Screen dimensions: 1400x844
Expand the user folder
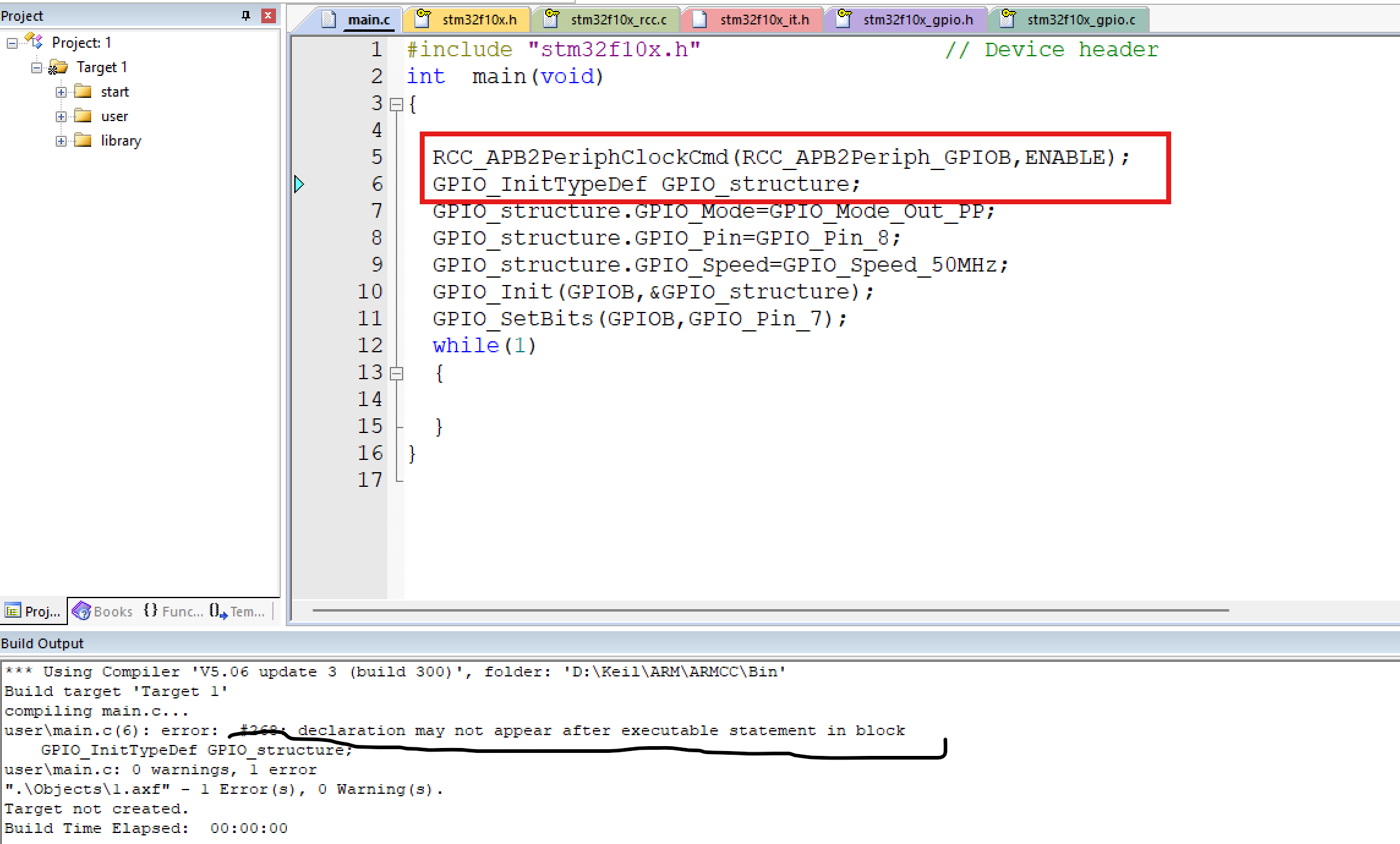click(x=61, y=116)
